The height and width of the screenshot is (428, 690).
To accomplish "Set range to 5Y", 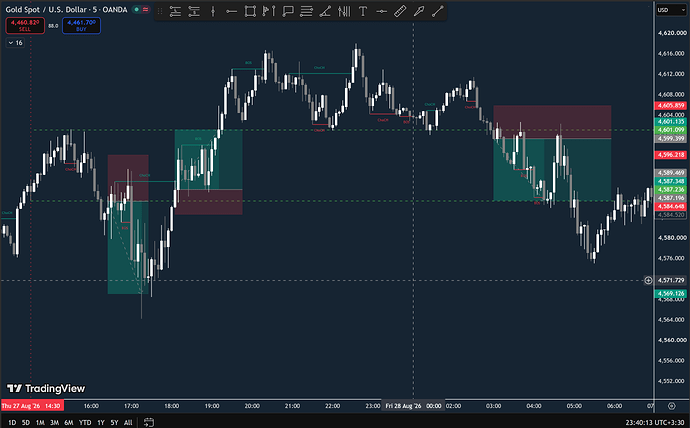I will click(x=114, y=422).
